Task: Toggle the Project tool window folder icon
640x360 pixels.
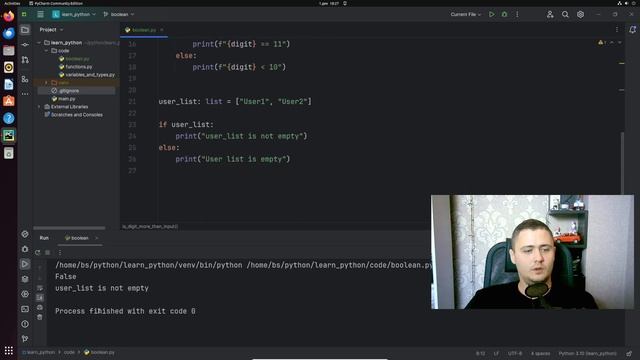Action: coord(25,30)
